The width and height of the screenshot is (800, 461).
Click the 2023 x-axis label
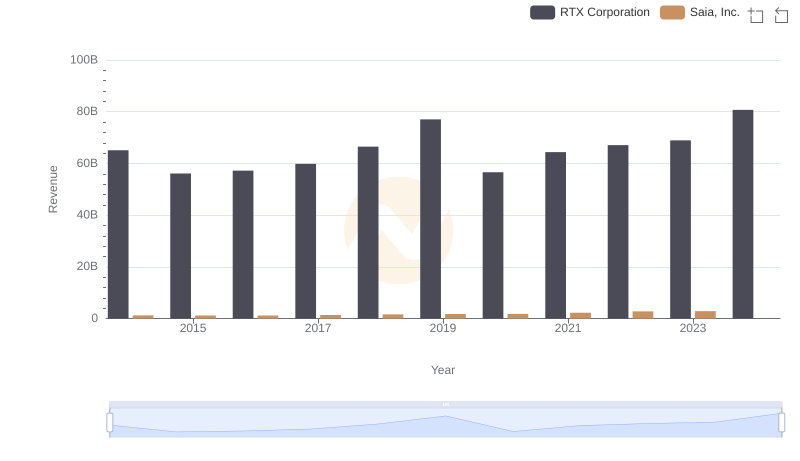point(693,328)
